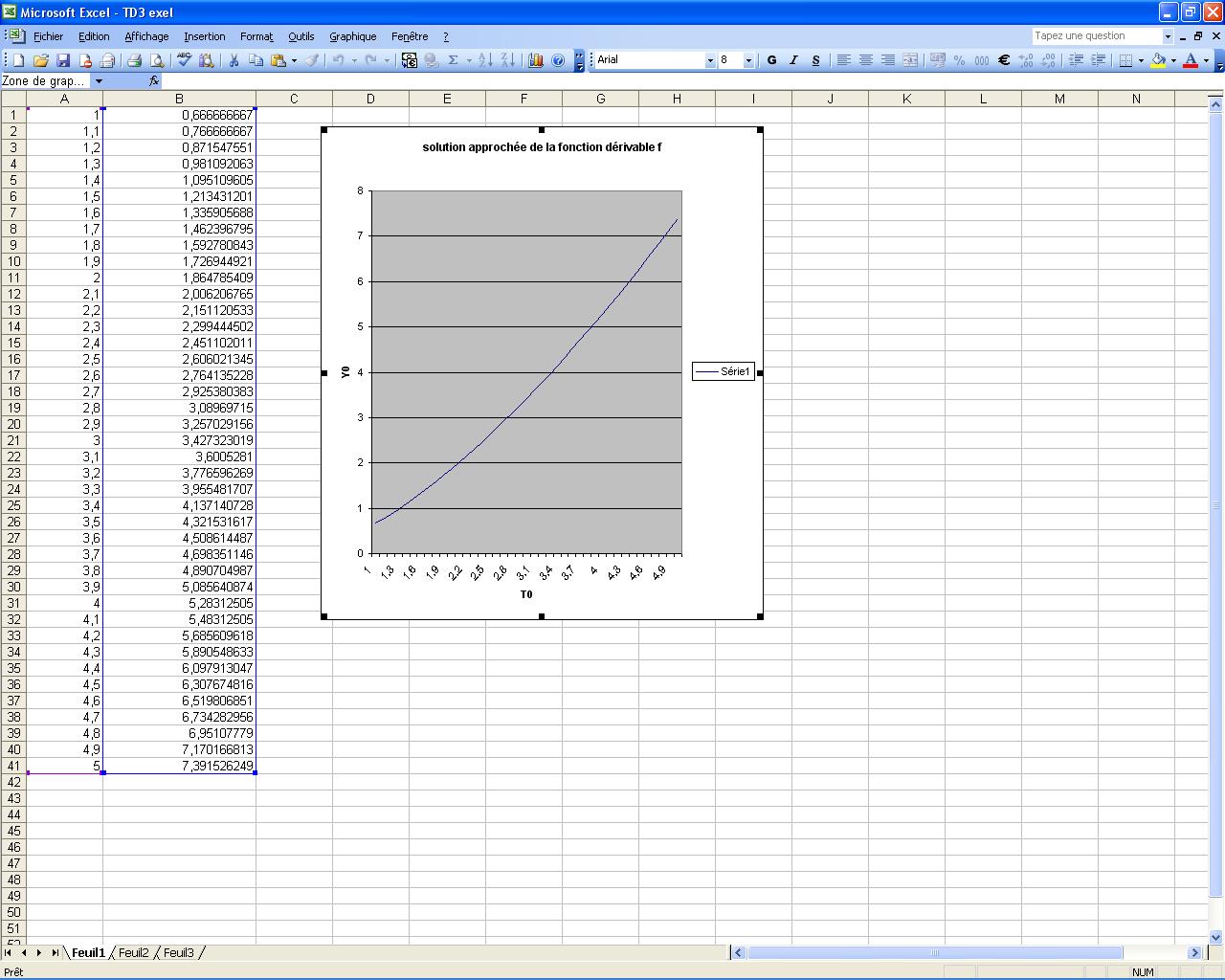Toggle align right
The width and height of the screenshot is (1225, 980).
tap(887, 60)
